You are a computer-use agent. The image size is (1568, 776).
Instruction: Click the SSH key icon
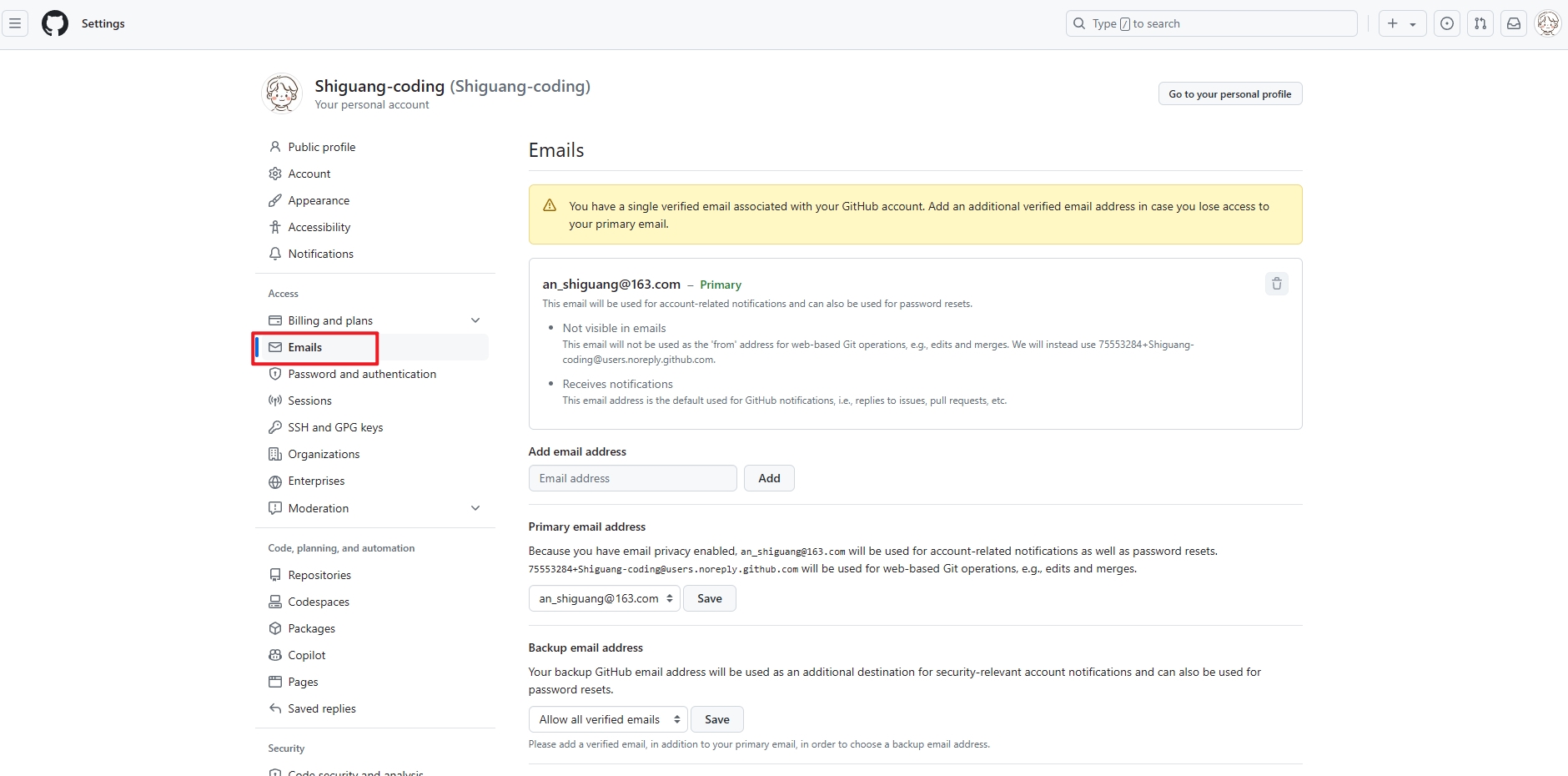tap(275, 427)
